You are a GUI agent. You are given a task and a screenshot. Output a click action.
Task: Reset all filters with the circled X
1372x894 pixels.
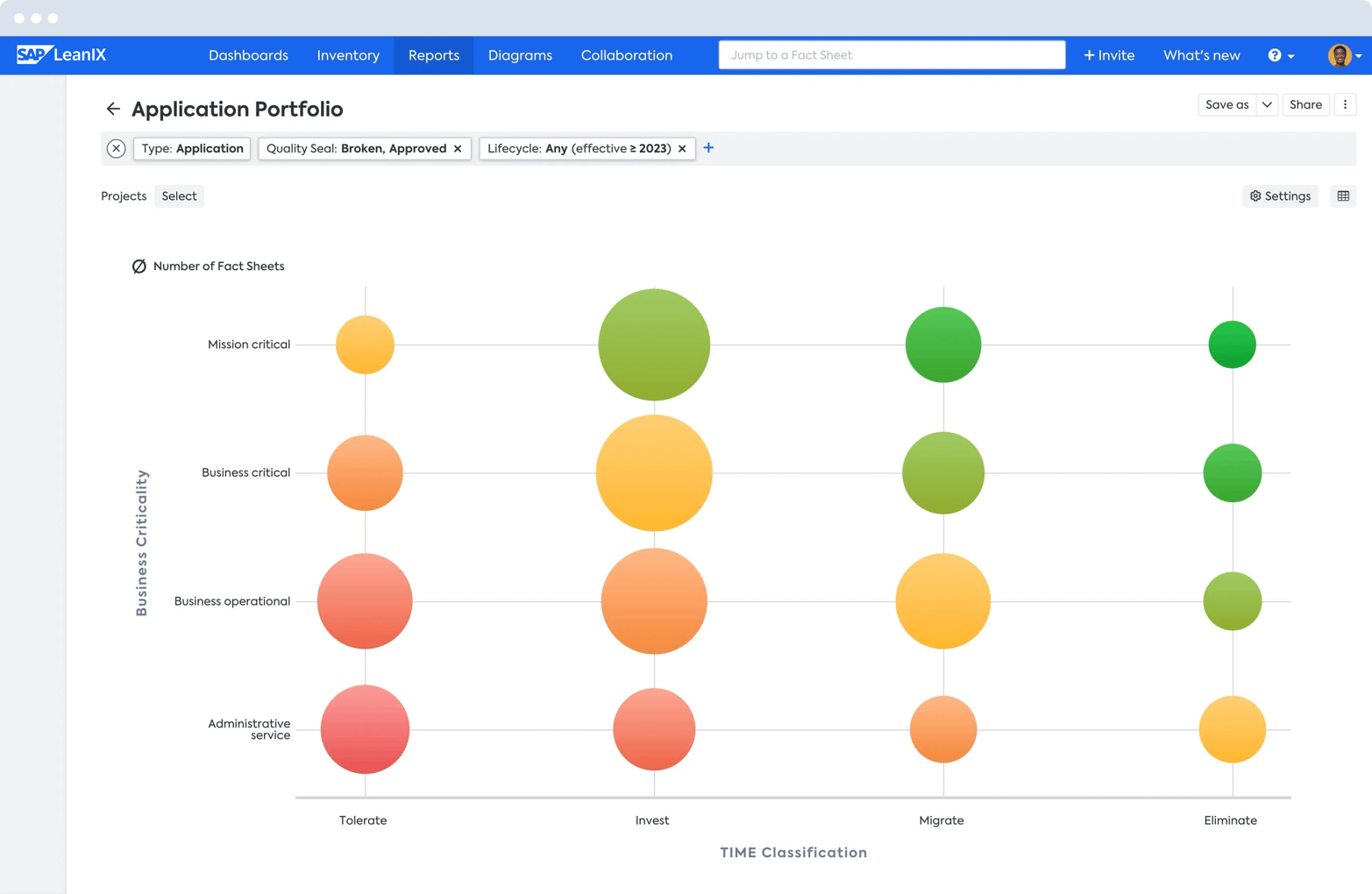point(116,148)
